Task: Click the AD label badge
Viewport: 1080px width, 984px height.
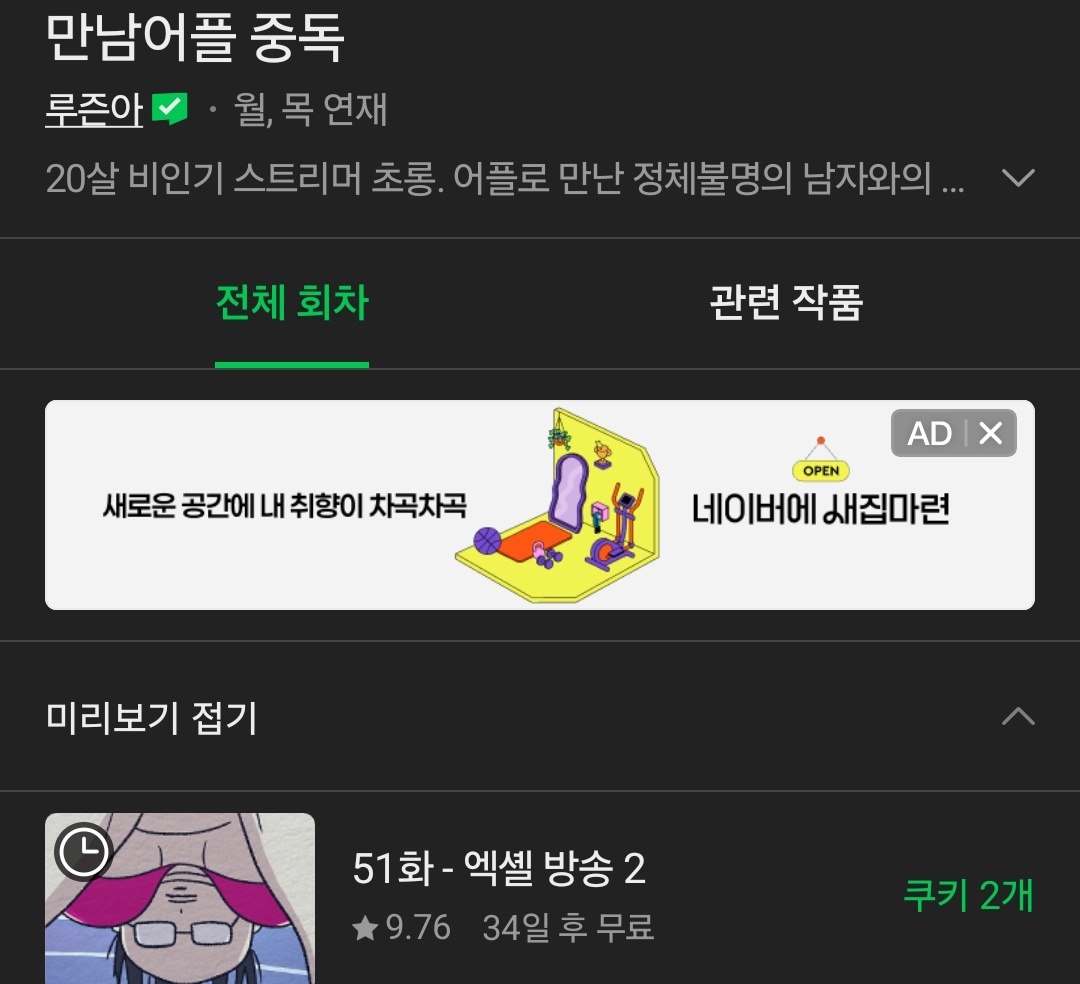Action: tap(929, 433)
